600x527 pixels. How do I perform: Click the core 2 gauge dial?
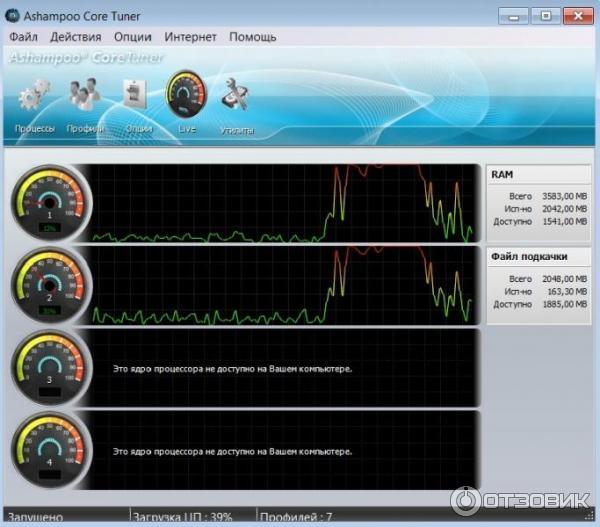coord(50,286)
